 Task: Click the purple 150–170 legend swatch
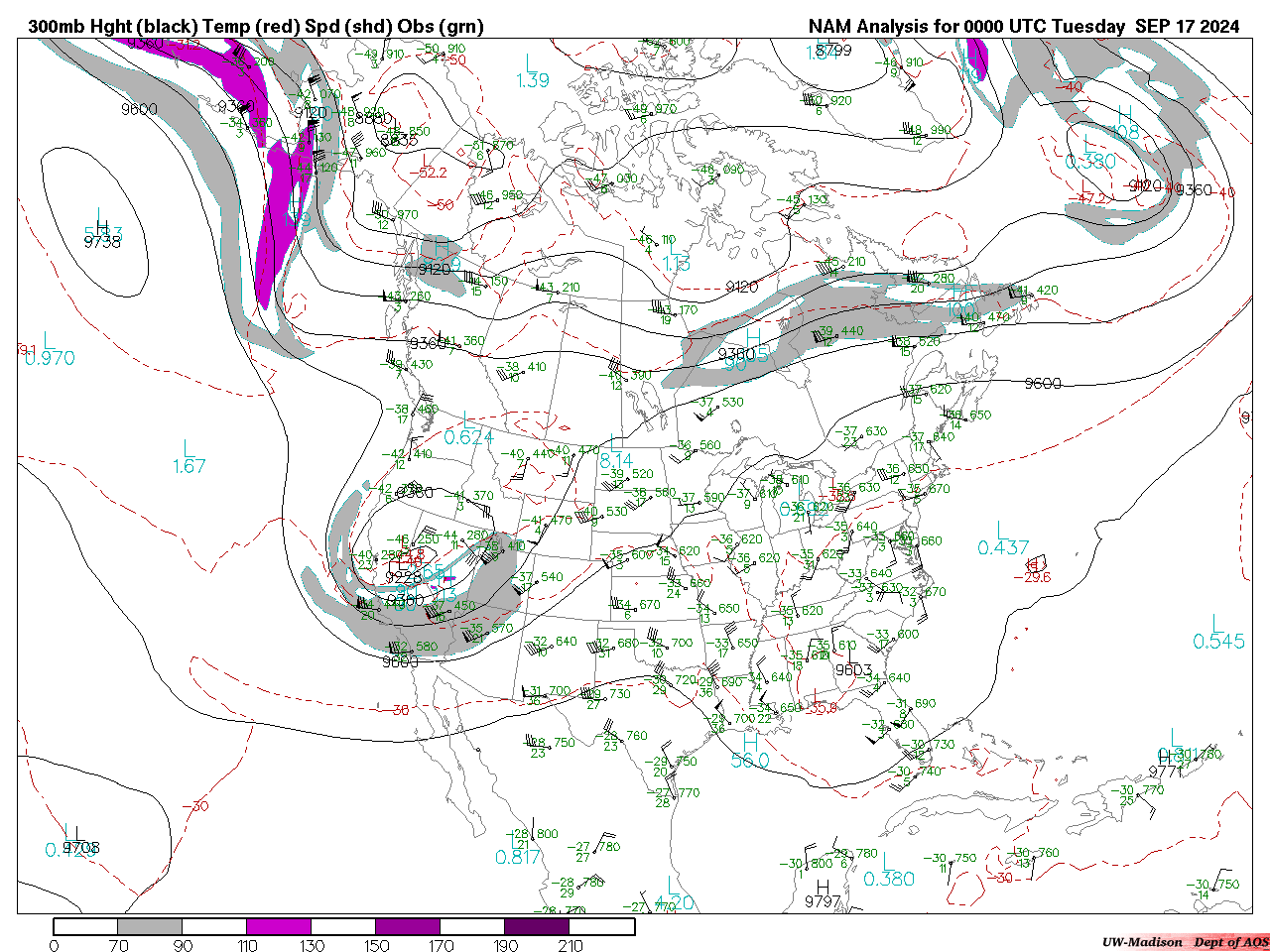tap(408, 926)
